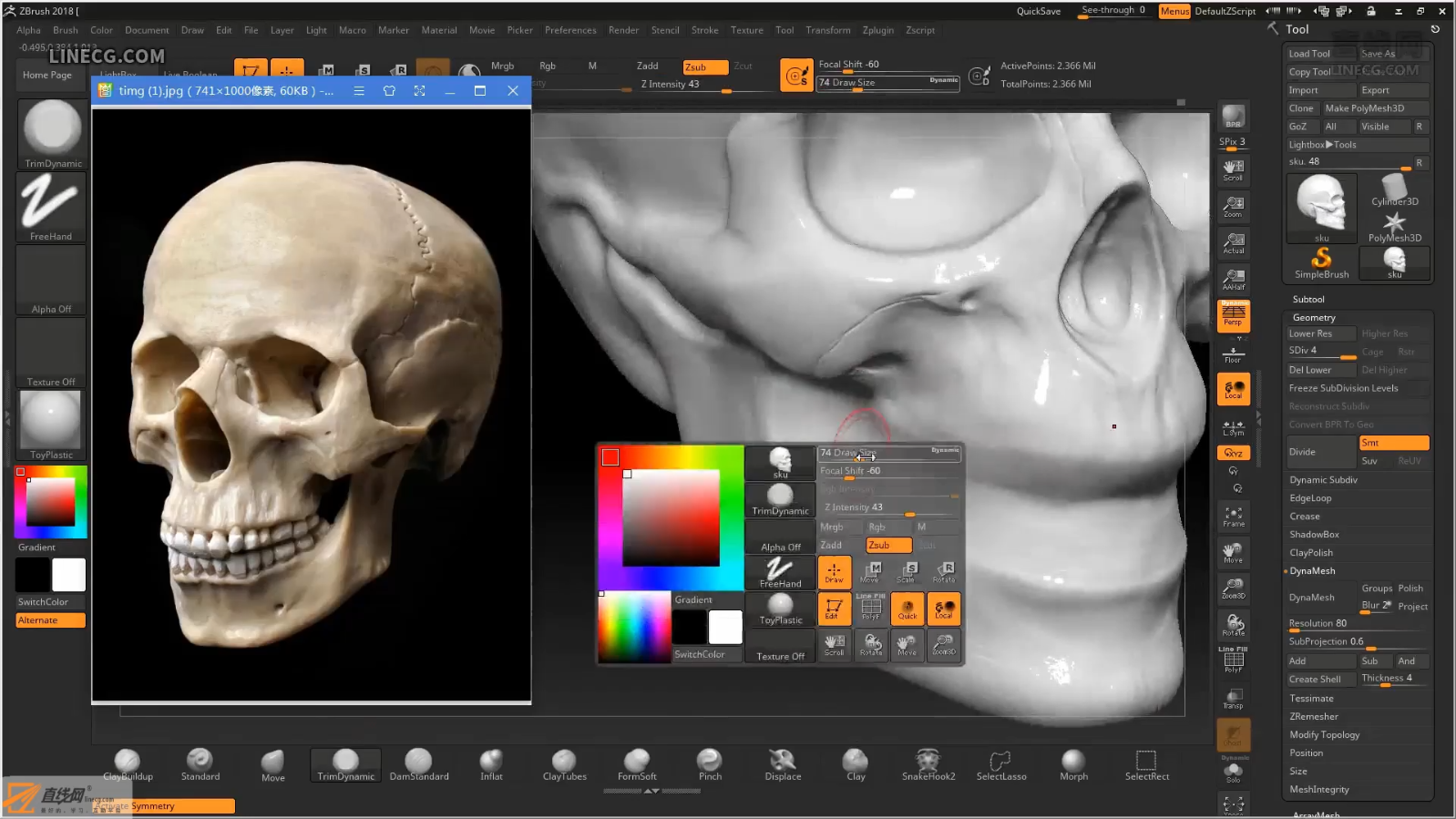Choose the FormSoft brush
The height and width of the screenshot is (819, 1456).
tap(637, 765)
